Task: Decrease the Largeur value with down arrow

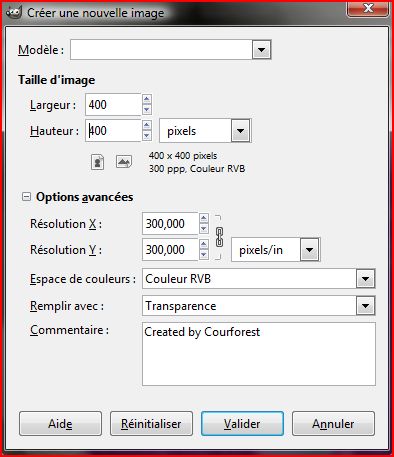Action: pos(147,109)
